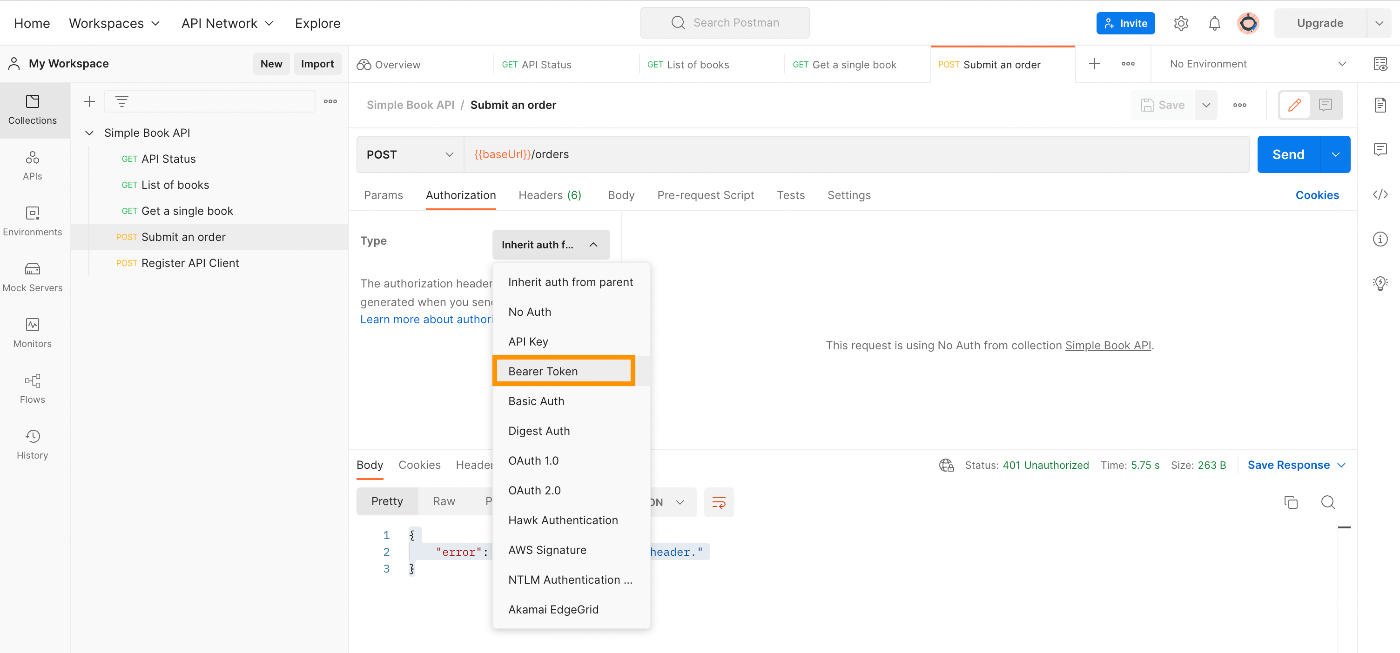The image size is (1400, 653).
Task: Open the No Environment selector
Action: [1258, 64]
